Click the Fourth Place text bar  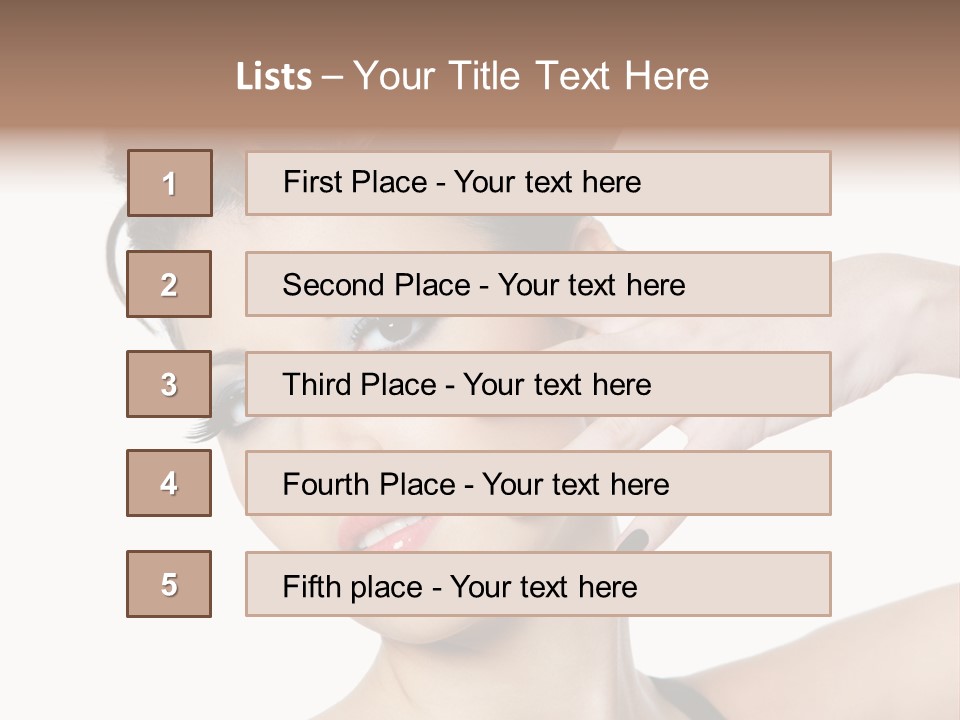pos(538,483)
